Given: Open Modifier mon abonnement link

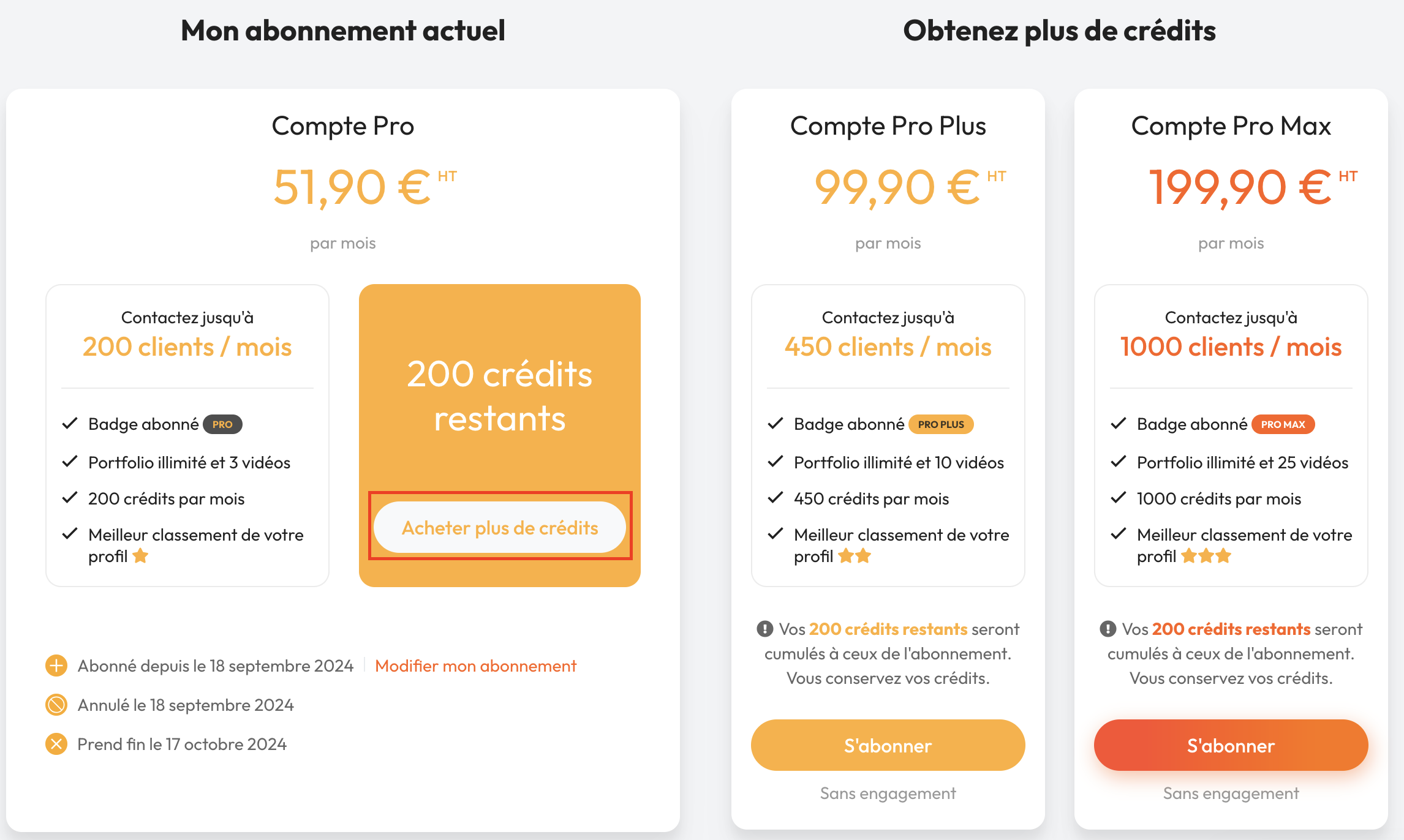Looking at the screenshot, I should pos(475,666).
